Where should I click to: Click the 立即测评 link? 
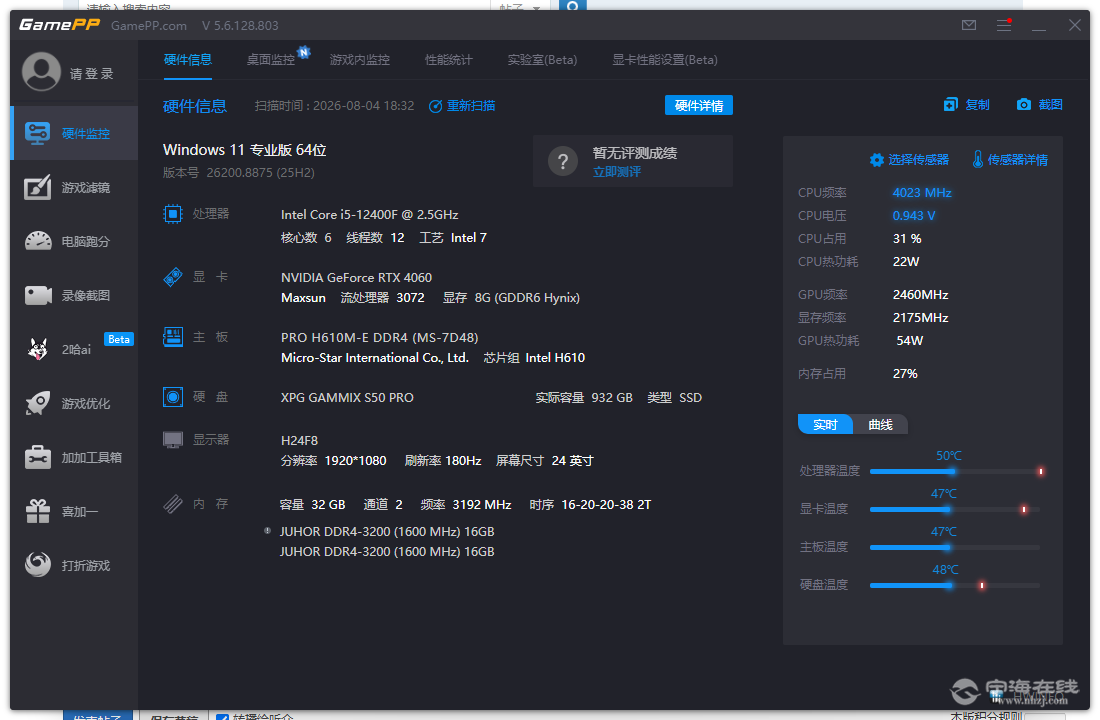click(617, 172)
